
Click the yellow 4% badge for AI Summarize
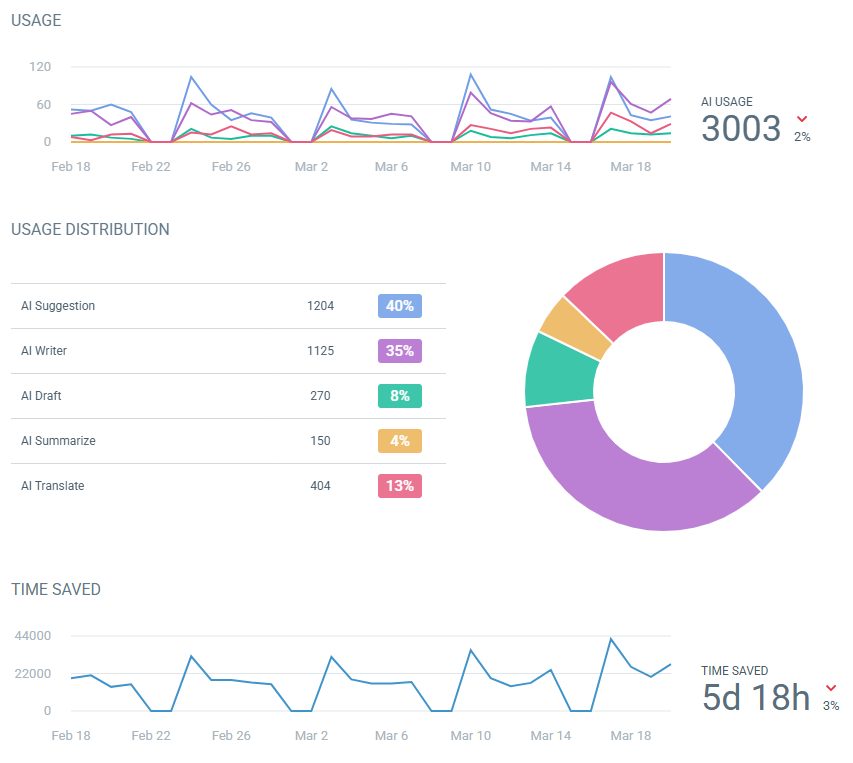point(399,441)
